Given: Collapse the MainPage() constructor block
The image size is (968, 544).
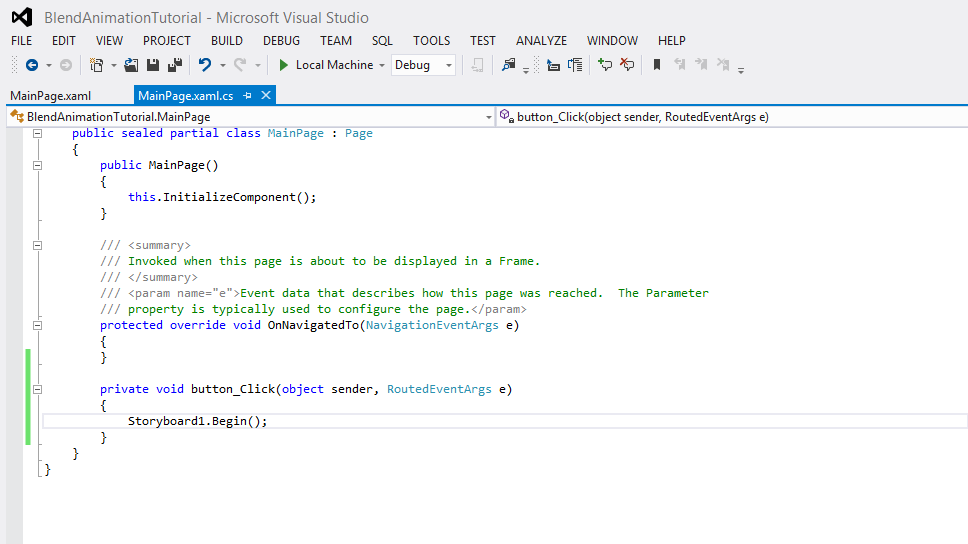Looking at the screenshot, I should pyautogui.click(x=38, y=165).
